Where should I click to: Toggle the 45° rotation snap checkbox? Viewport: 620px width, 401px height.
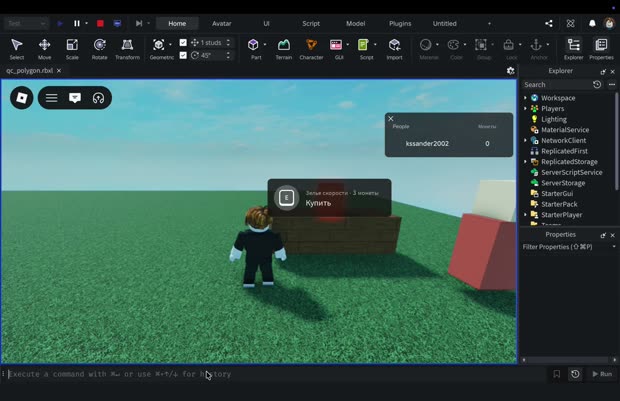tap(183, 55)
